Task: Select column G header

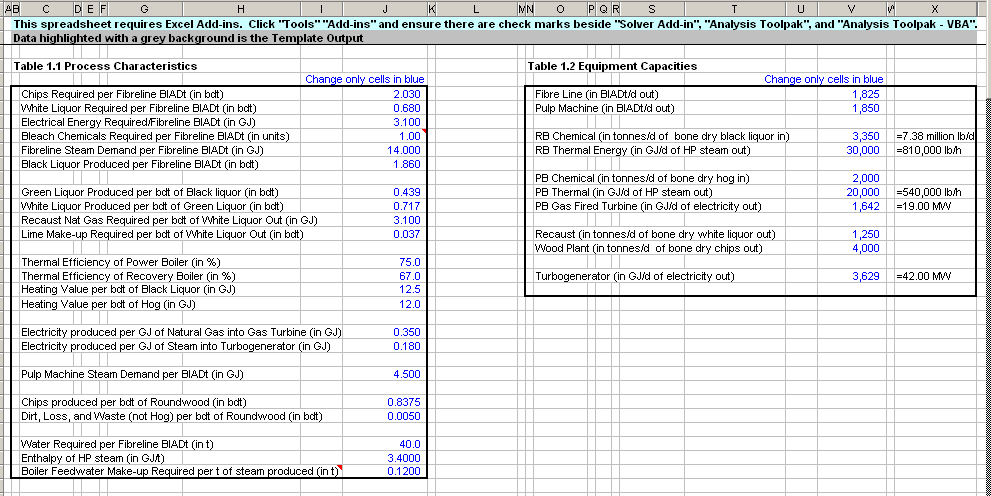Action: pos(144,9)
